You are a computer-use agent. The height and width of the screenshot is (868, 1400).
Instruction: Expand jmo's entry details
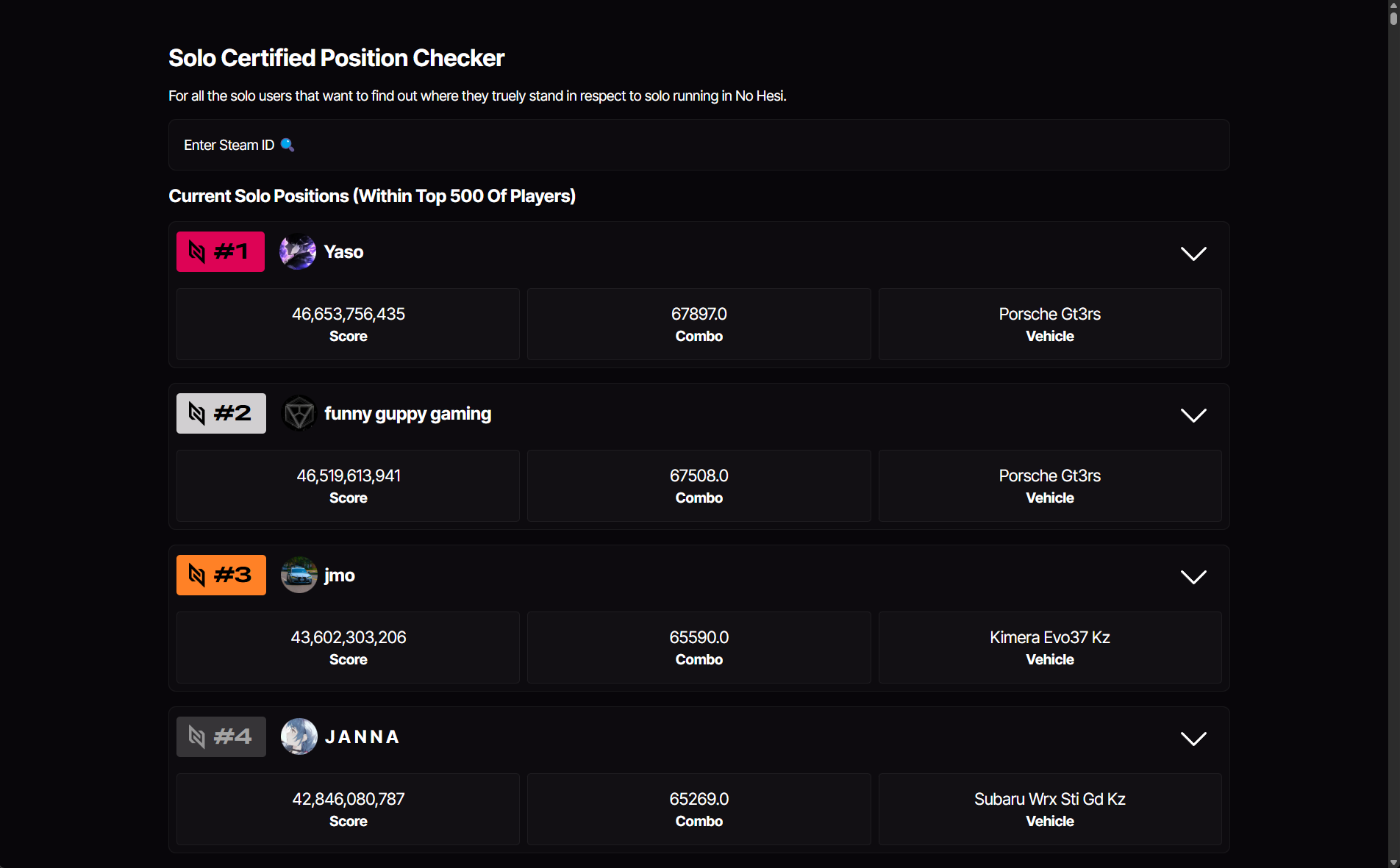click(x=1193, y=577)
